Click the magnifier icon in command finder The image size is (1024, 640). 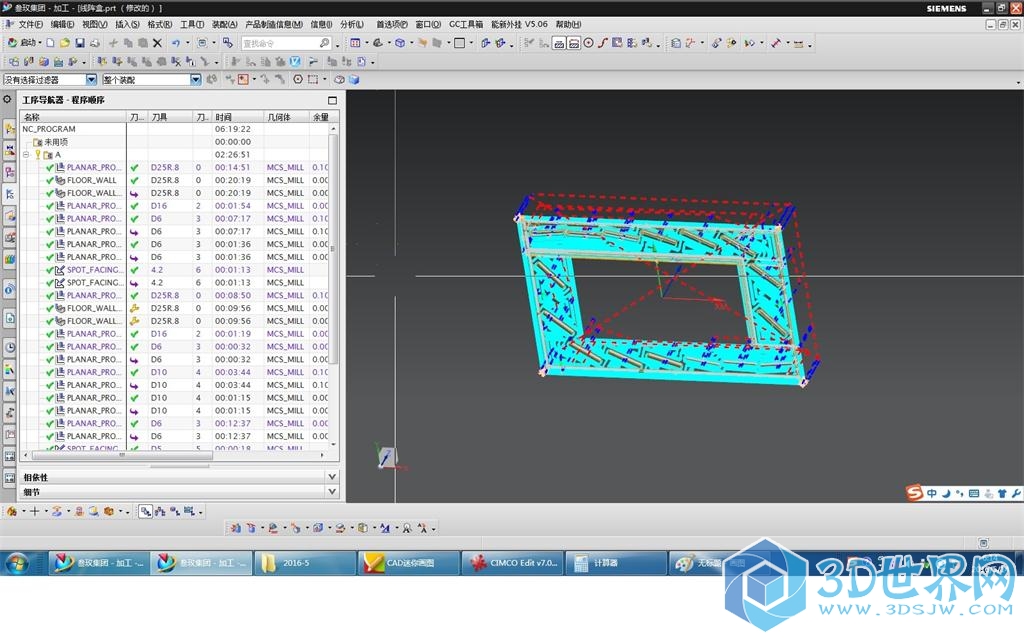[325, 43]
